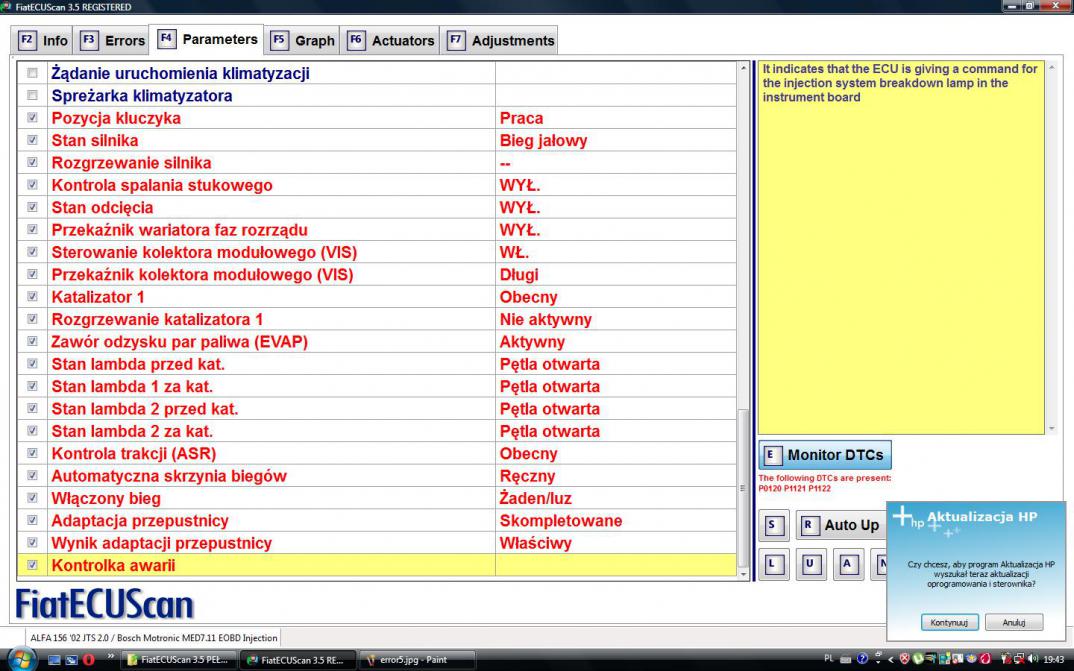Click the A key button
Screen dimensions: 1074x671
846,564
